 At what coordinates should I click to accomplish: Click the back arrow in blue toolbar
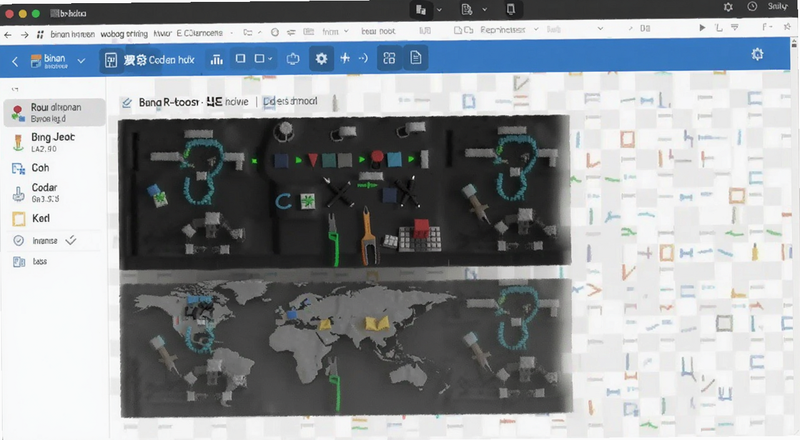pyautogui.click(x=15, y=62)
